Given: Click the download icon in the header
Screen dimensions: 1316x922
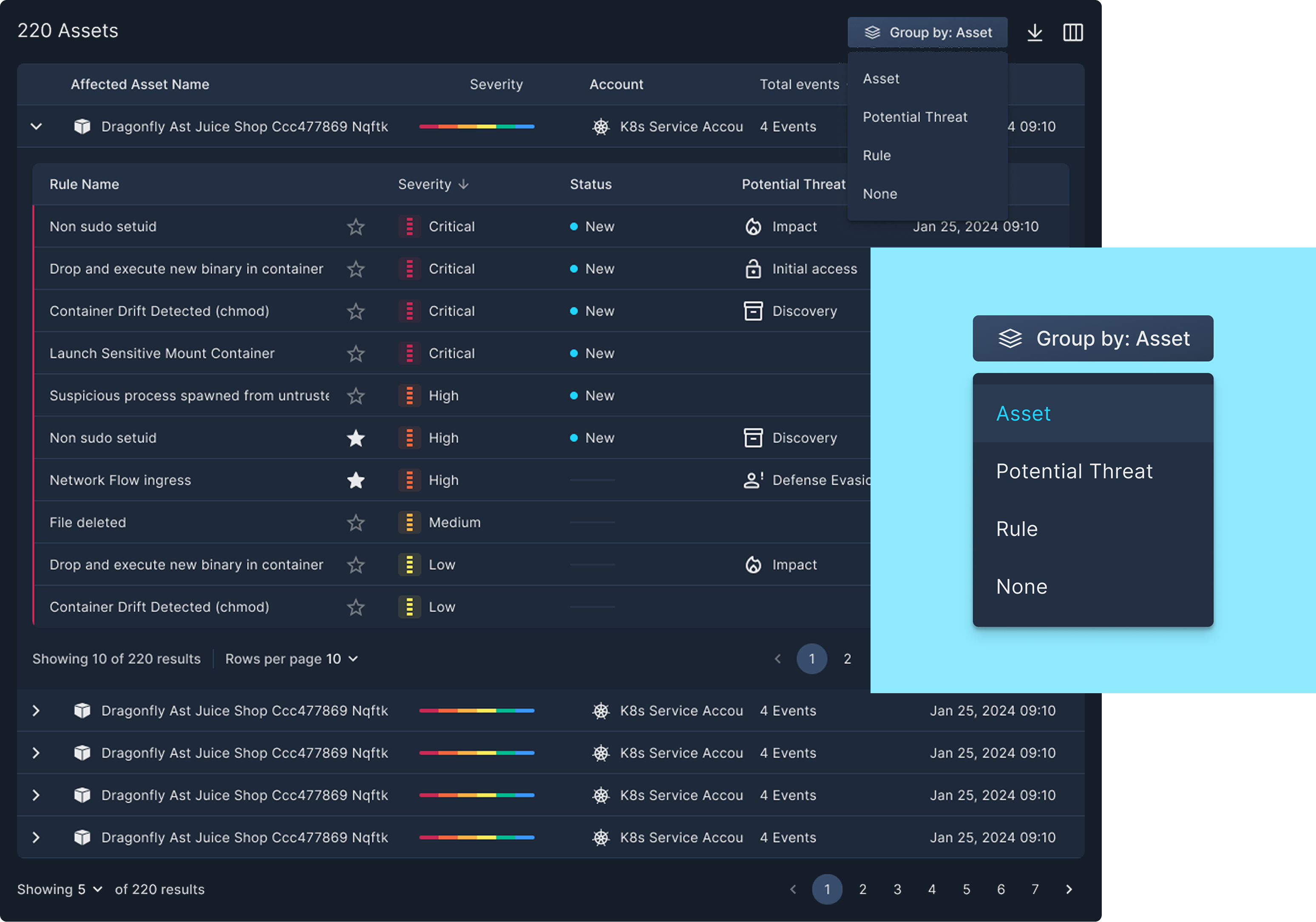Looking at the screenshot, I should tap(1035, 33).
